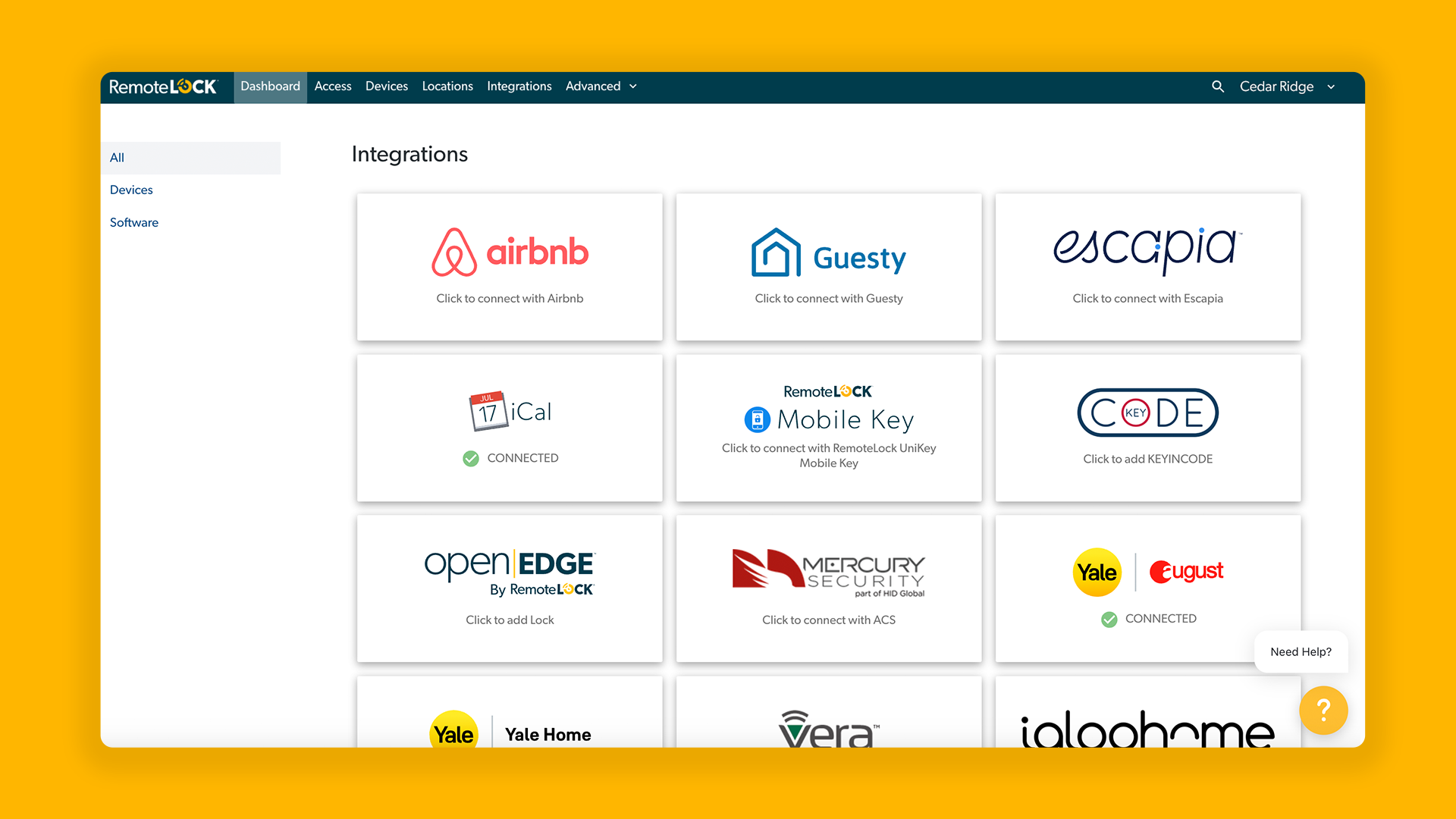Viewport: 1456px width, 819px height.
Task: Click the Need Help? bubble
Action: click(1301, 651)
